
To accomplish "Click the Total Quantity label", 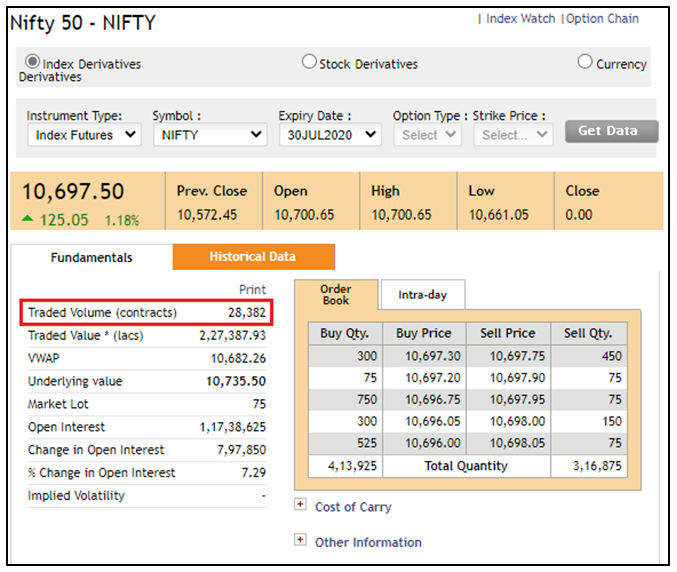I will pyautogui.click(x=466, y=466).
